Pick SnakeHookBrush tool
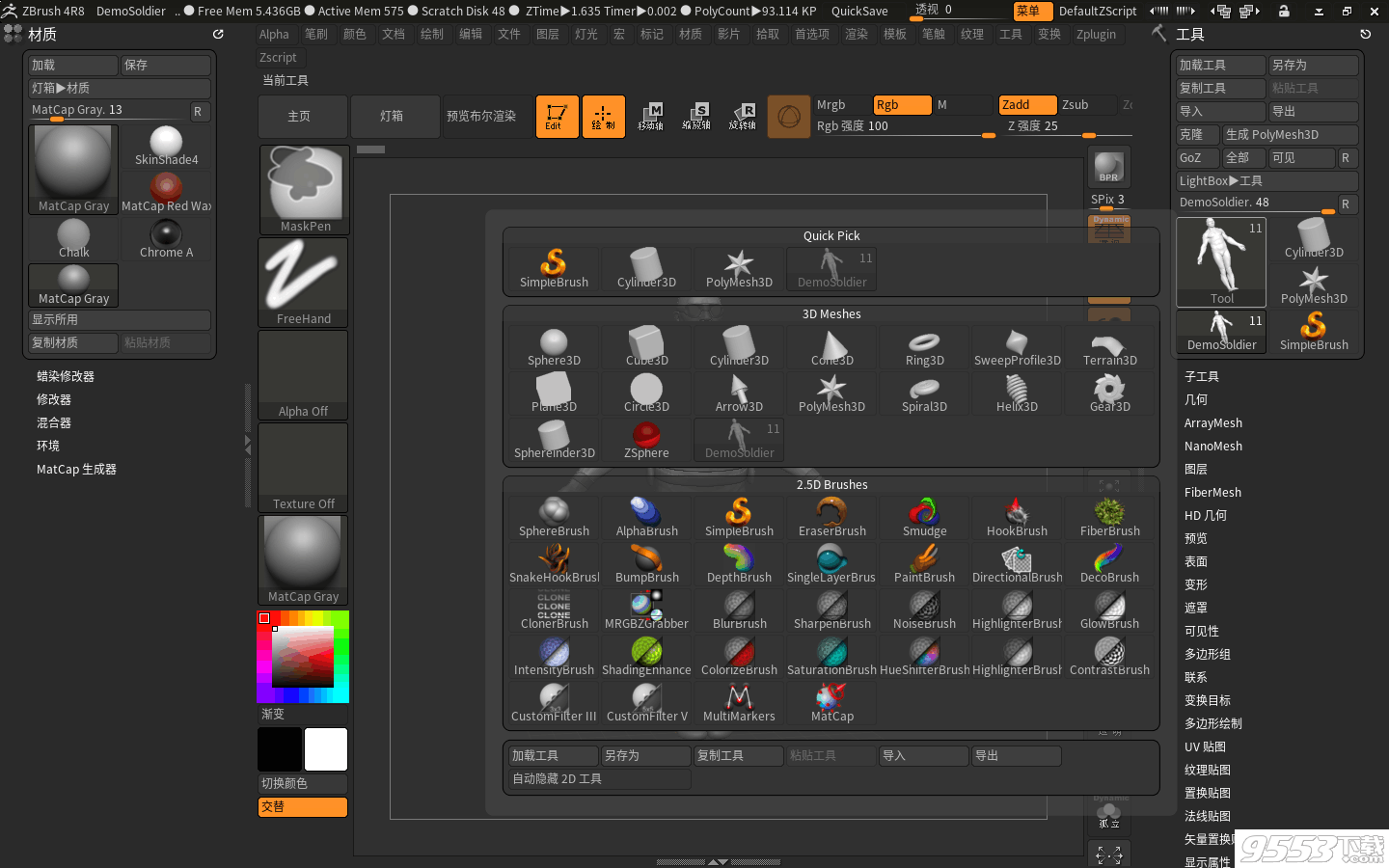Image resolution: width=1389 pixels, height=868 pixels. point(554,564)
